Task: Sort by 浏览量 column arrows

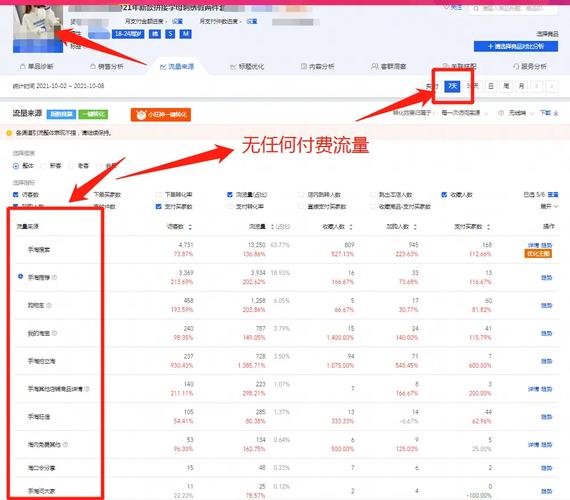Action: [272, 227]
